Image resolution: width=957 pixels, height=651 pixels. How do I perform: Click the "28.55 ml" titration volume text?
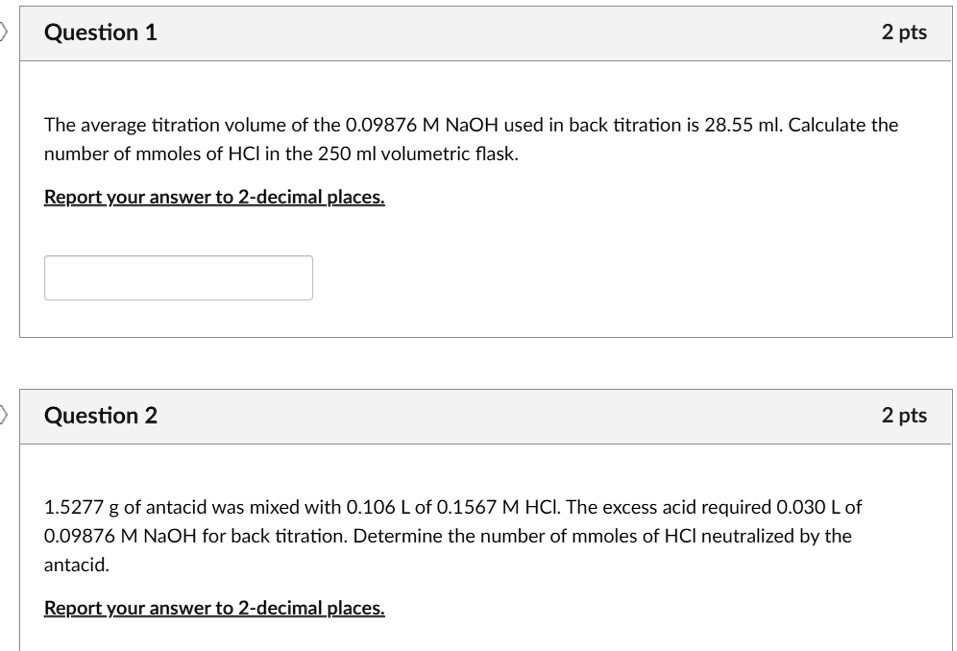tap(743, 125)
